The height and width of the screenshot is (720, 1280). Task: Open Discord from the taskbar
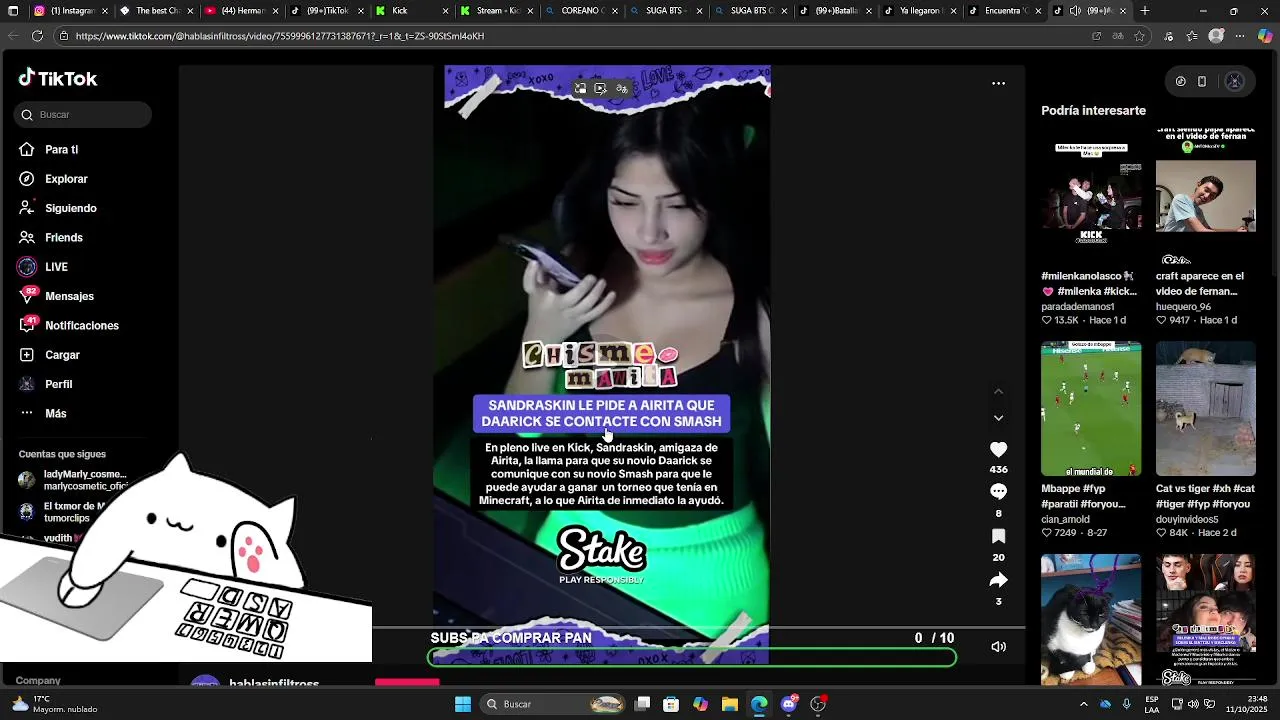pos(789,704)
